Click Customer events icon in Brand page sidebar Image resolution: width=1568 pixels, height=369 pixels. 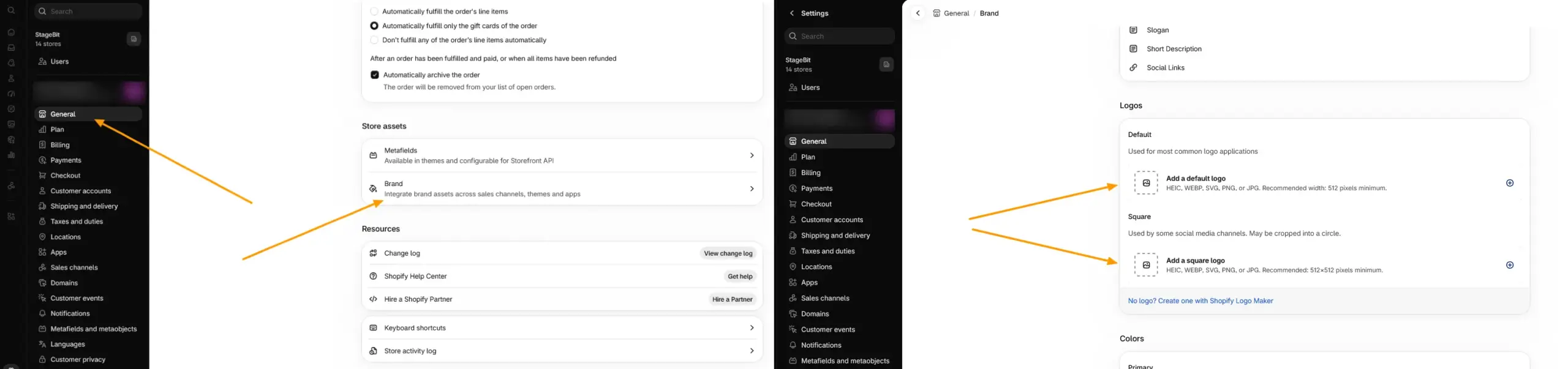(x=793, y=330)
